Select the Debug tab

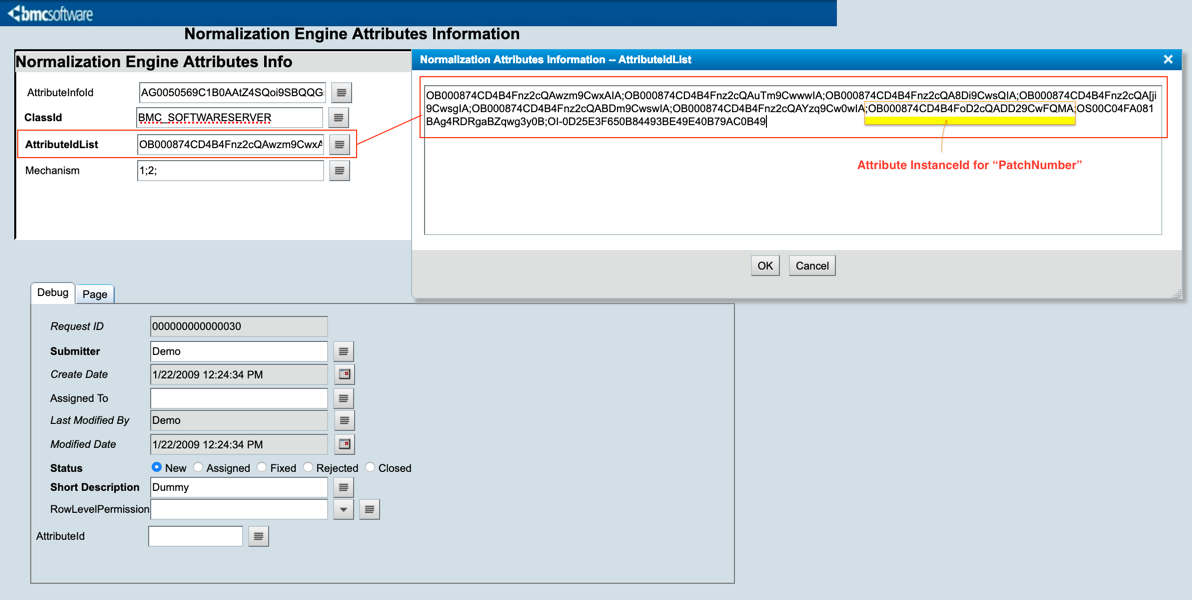[53, 293]
